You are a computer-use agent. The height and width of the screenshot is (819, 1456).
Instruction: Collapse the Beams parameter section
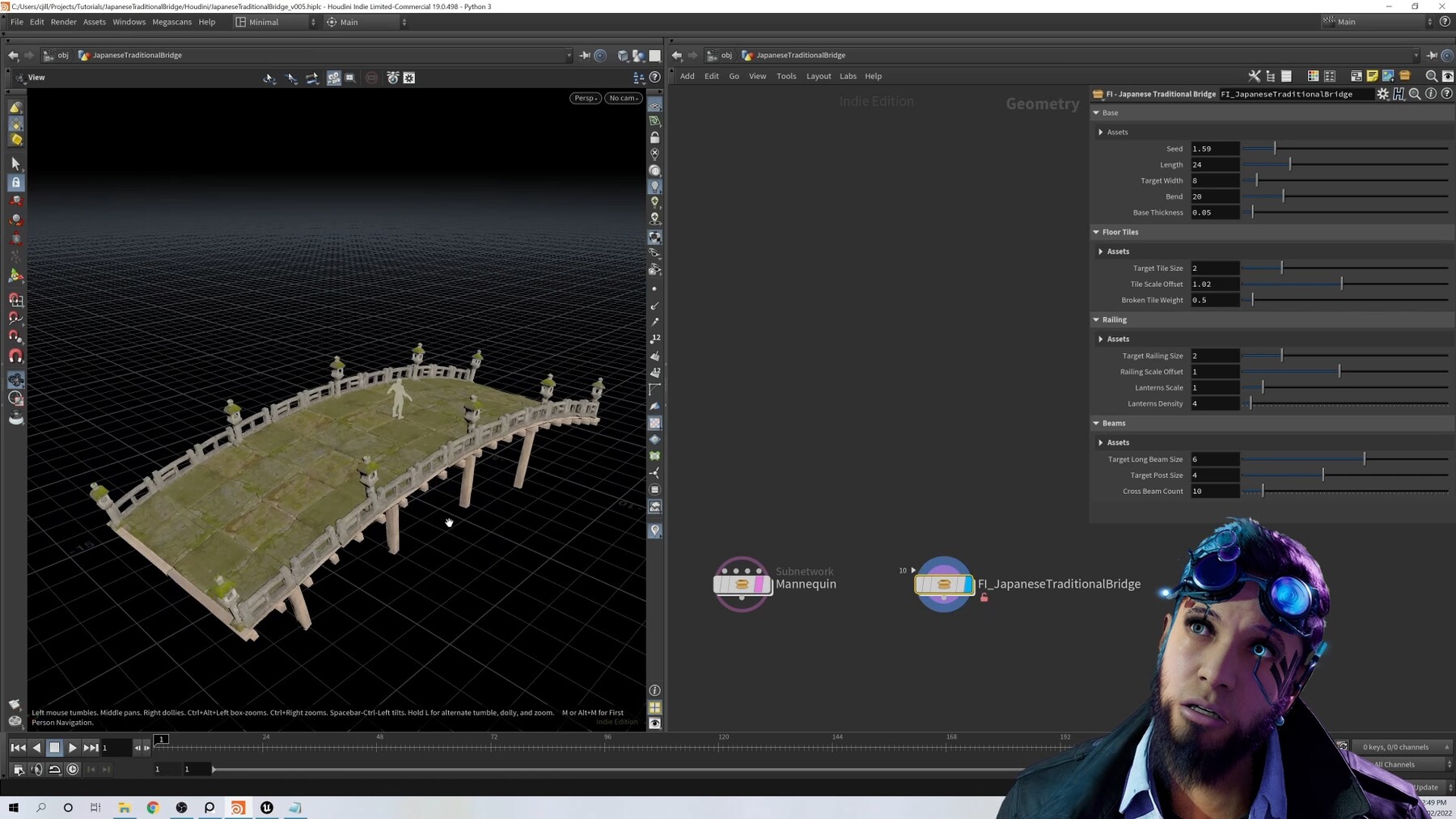pyautogui.click(x=1097, y=423)
